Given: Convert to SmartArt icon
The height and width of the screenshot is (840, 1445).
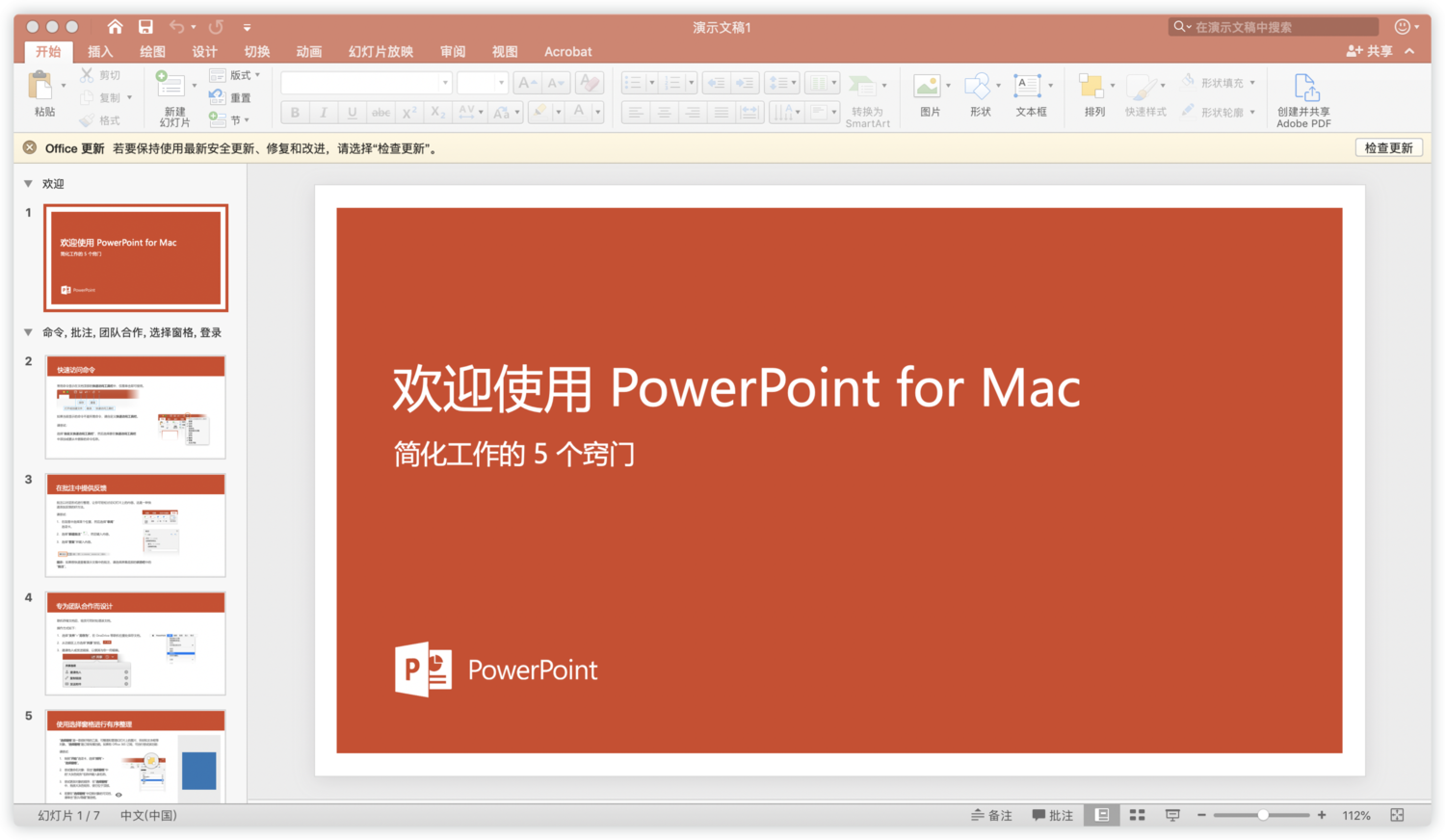Looking at the screenshot, I should [x=862, y=86].
